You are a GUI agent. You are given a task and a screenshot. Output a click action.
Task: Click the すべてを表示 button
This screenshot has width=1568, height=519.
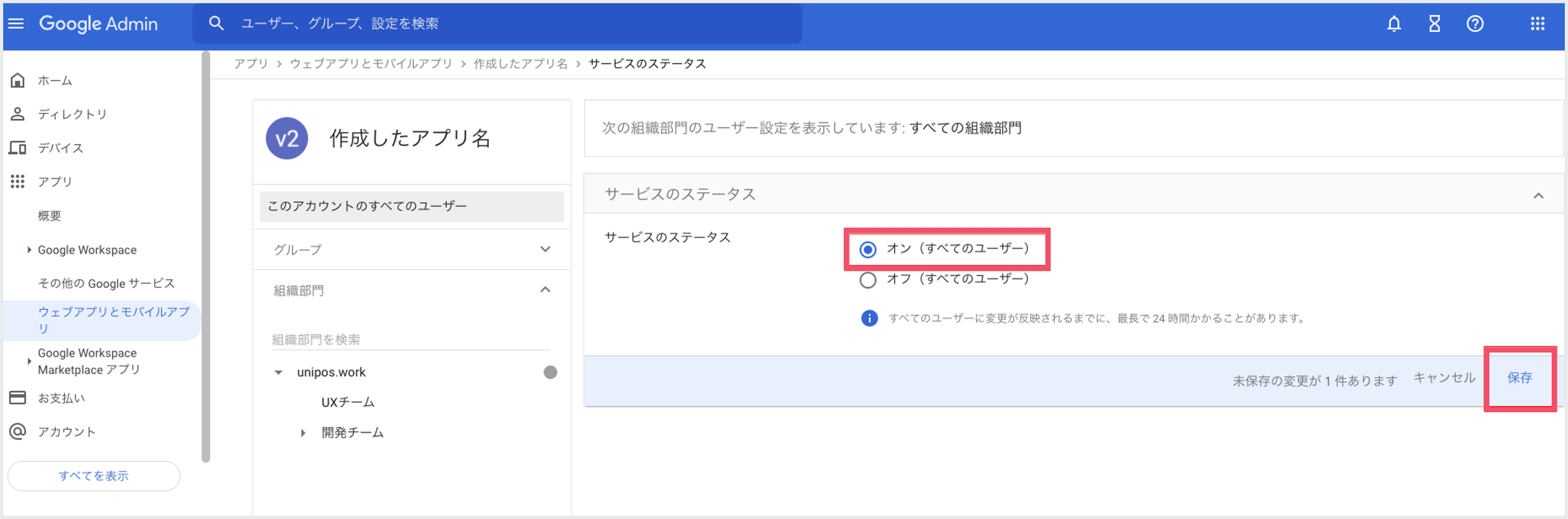pyautogui.click(x=94, y=475)
